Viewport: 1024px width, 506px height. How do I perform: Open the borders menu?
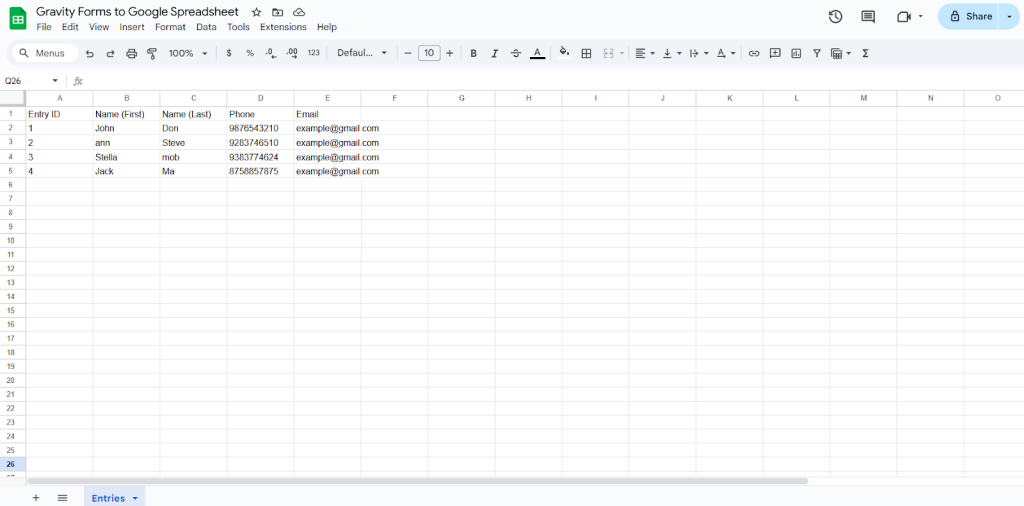[x=586, y=54]
